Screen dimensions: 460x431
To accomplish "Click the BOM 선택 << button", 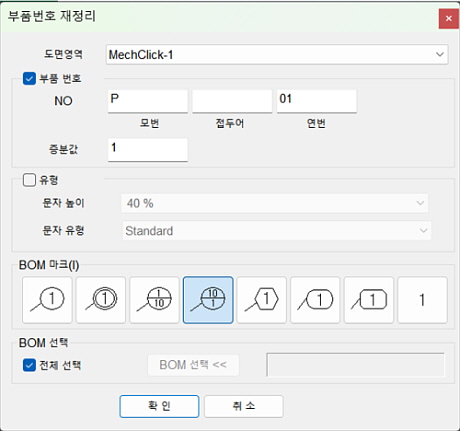I will pyautogui.click(x=193, y=365).
